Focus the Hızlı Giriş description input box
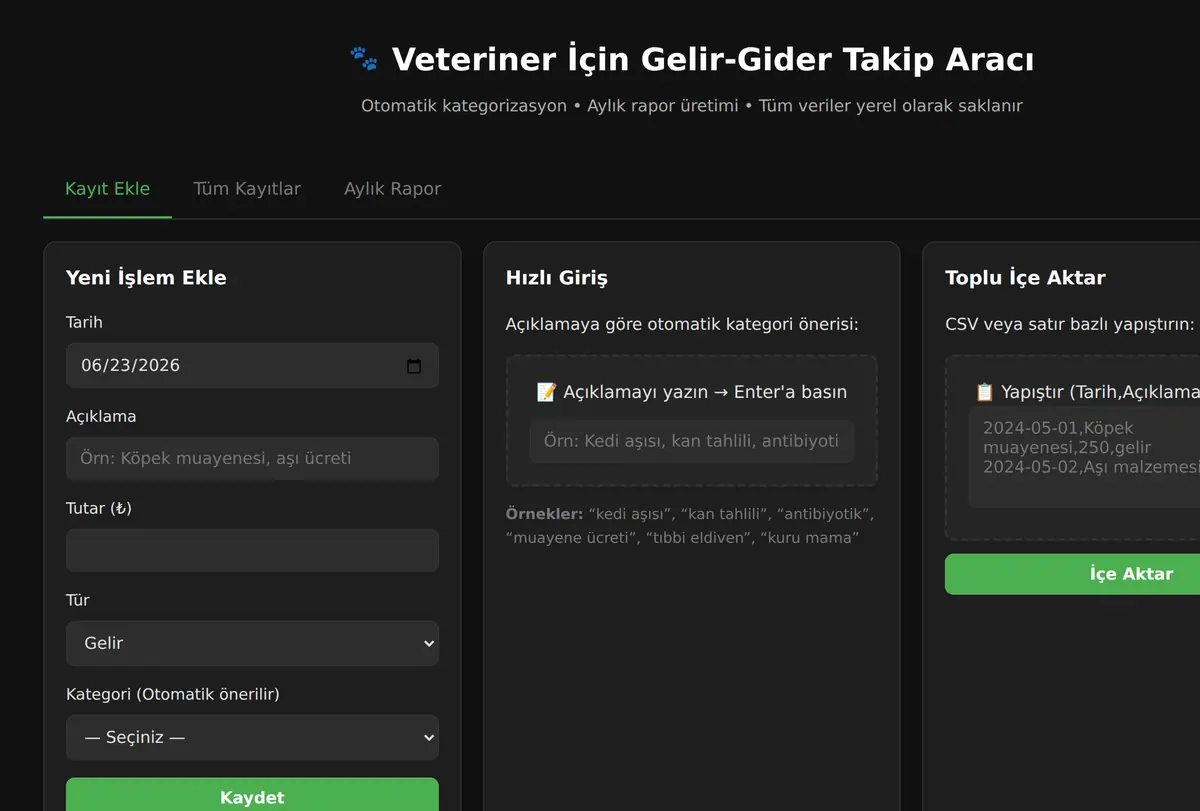Viewport: 1200px width, 811px height. (x=692, y=441)
